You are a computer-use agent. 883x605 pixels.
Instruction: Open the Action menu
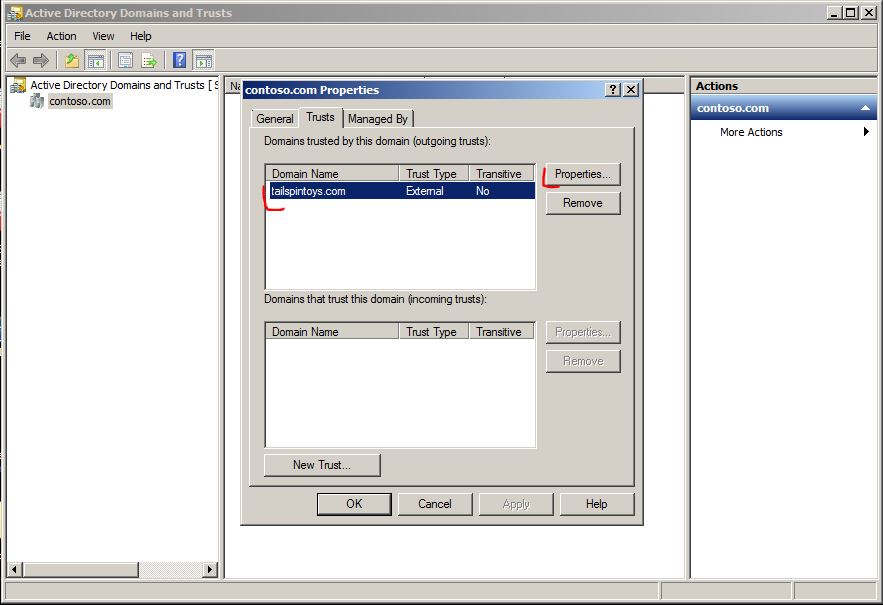61,36
